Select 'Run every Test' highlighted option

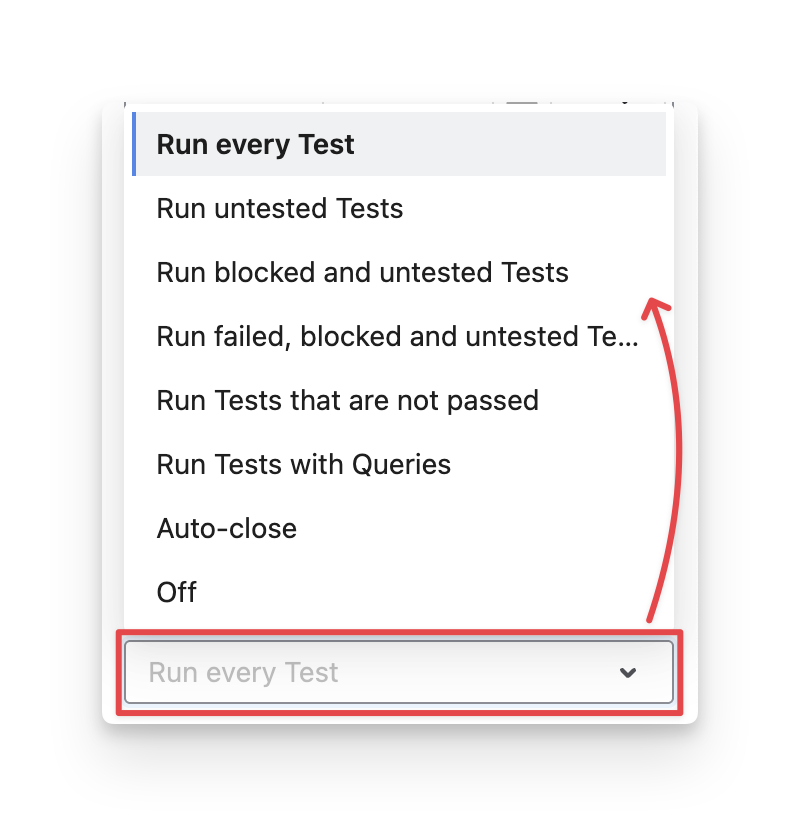point(256,145)
